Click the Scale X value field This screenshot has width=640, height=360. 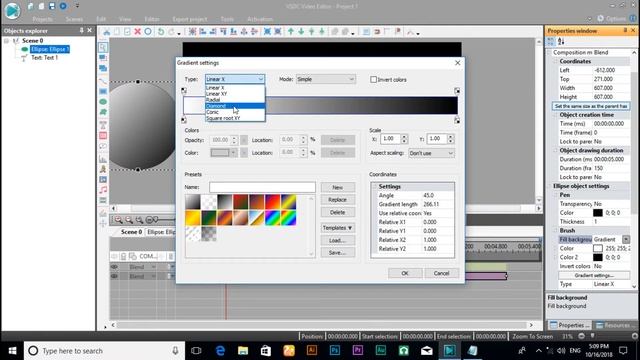coord(390,139)
